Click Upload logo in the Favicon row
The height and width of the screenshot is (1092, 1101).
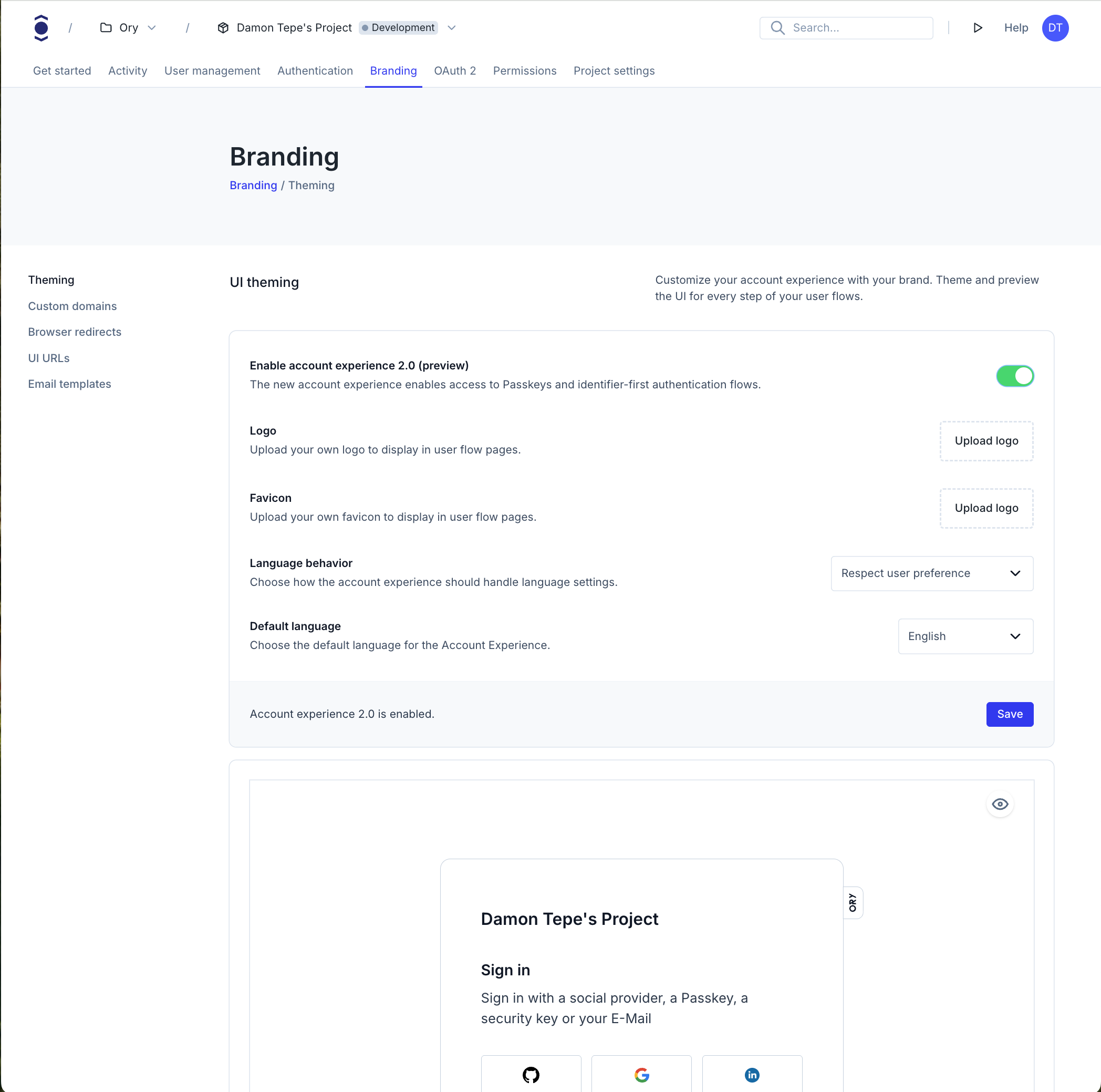click(x=986, y=508)
